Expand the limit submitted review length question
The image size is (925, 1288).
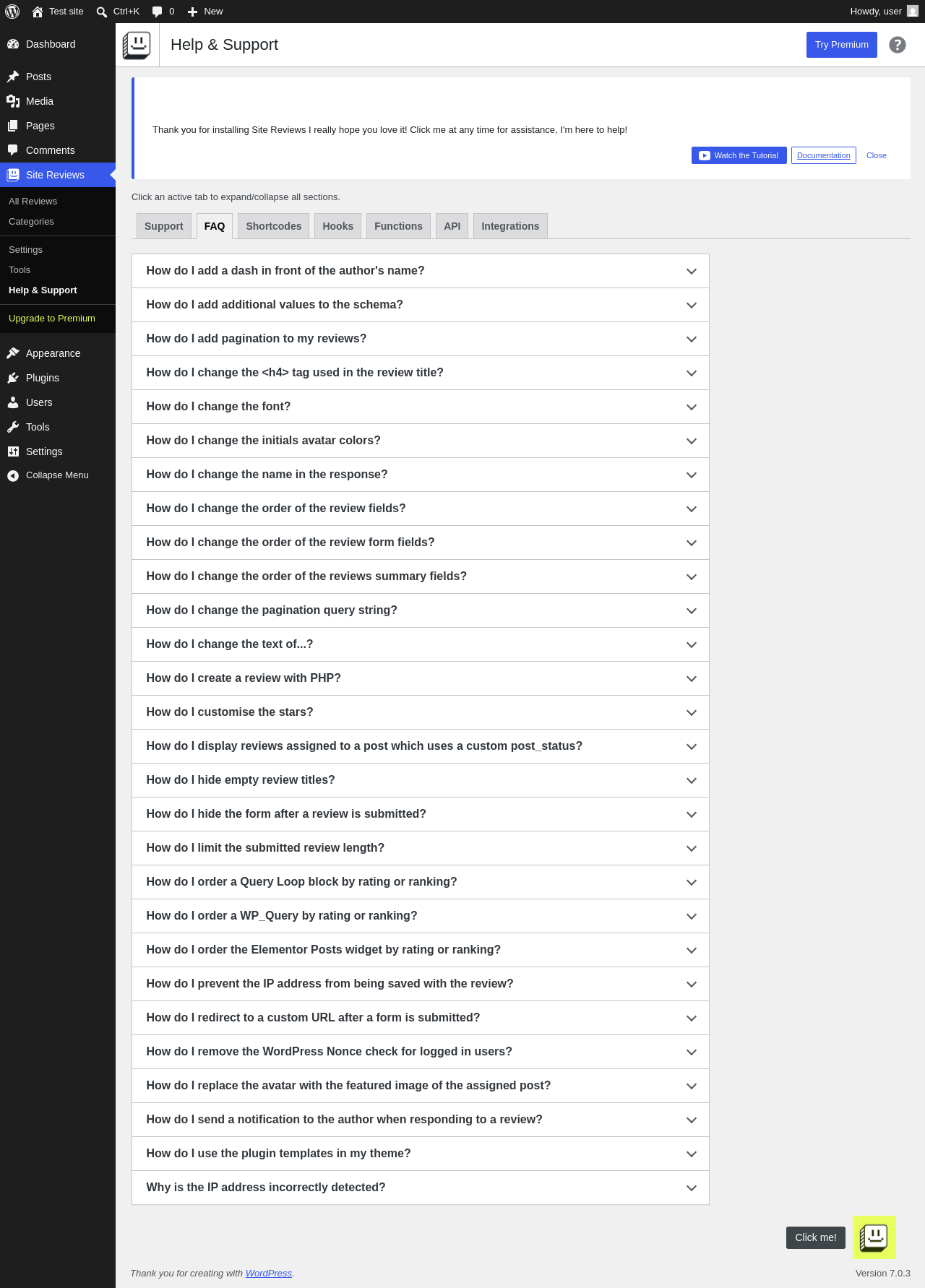pyautogui.click(x=421, y=848)
